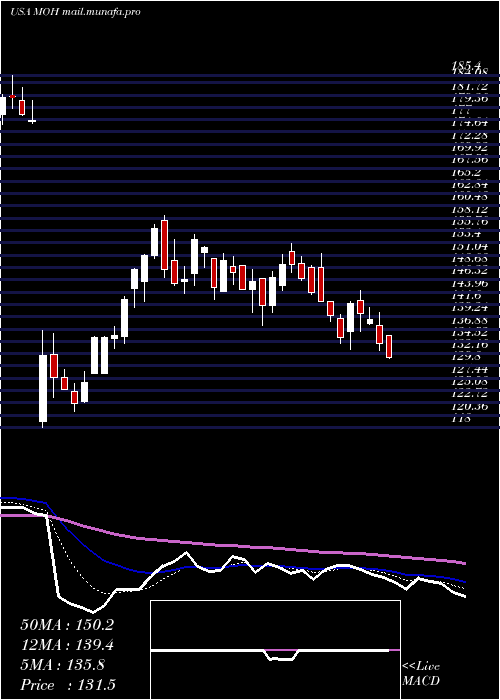The image size is (500, 700).
Task: Click the 151.04 price axis label
Action: [469, 246]
